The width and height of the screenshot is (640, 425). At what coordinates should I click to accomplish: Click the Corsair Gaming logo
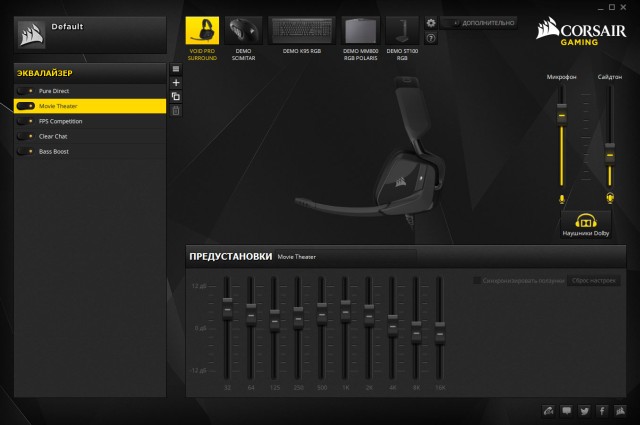(x=580, y=31)
